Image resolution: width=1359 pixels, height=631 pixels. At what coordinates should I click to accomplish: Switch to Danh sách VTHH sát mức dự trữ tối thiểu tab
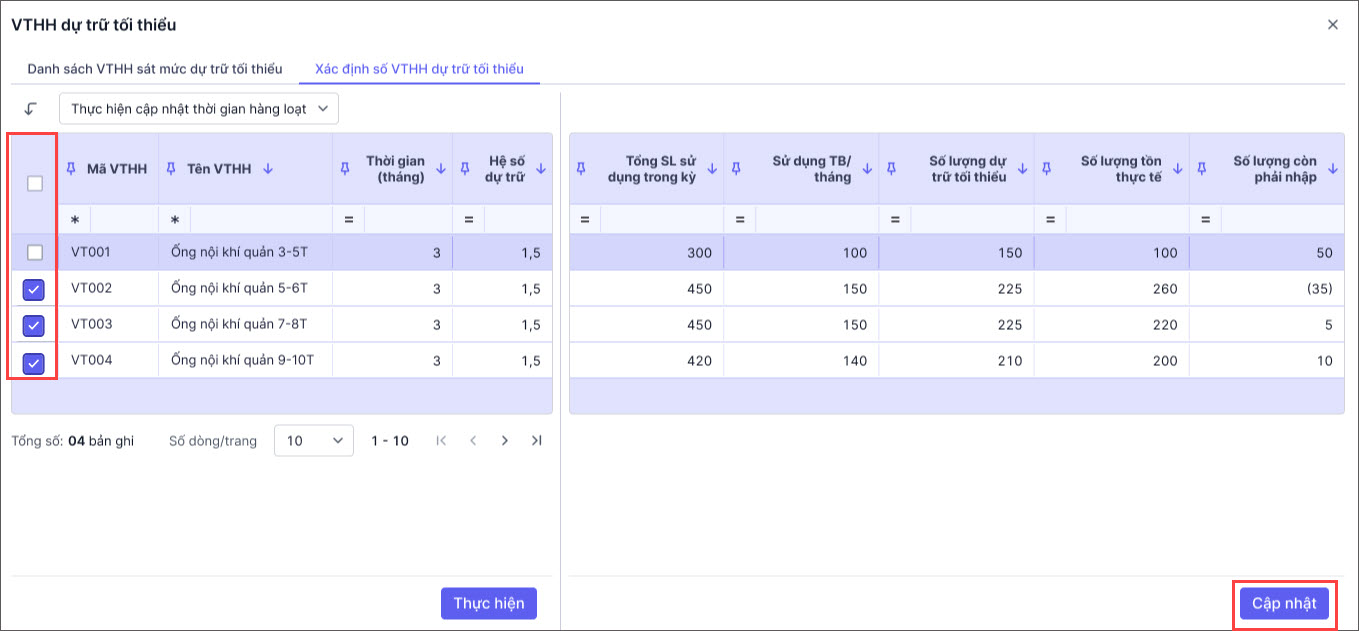click(155, 69)
